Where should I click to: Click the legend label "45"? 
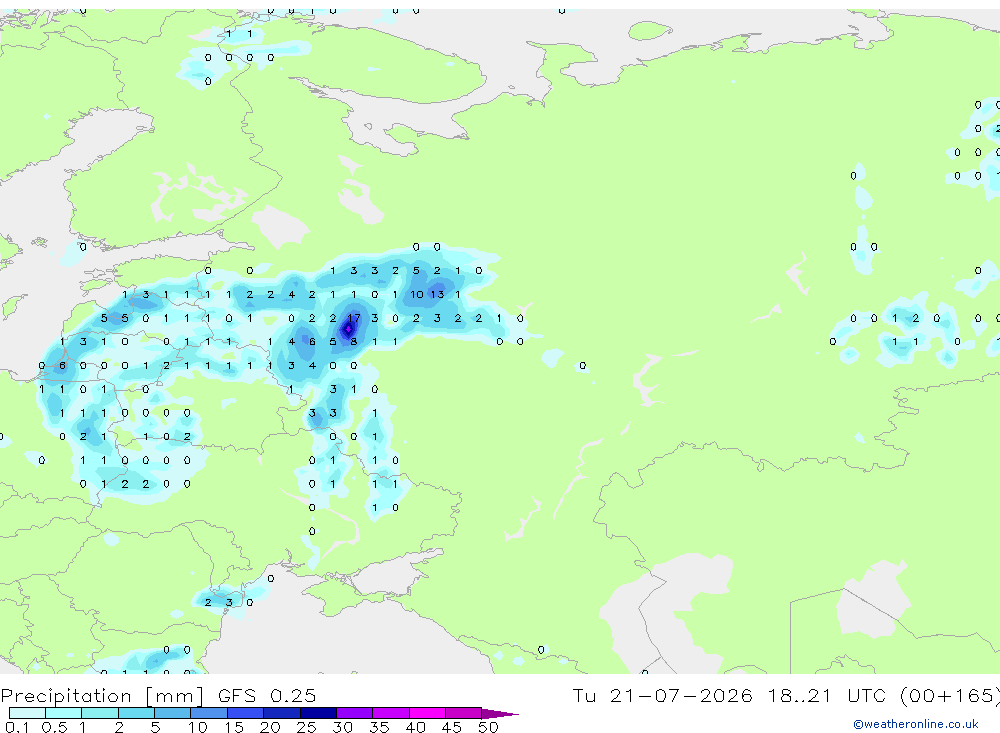click(452, 727)
